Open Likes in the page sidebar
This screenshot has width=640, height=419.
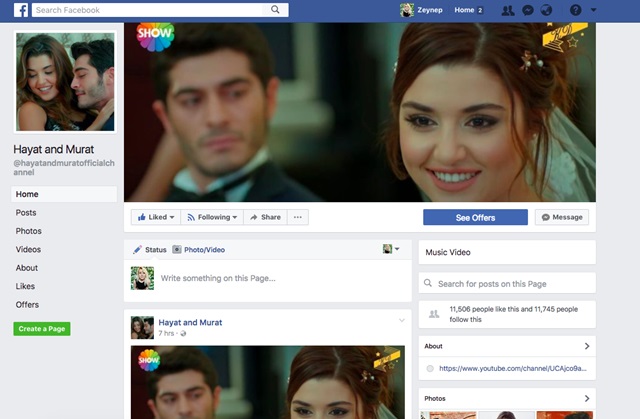(x=25, y=286)
